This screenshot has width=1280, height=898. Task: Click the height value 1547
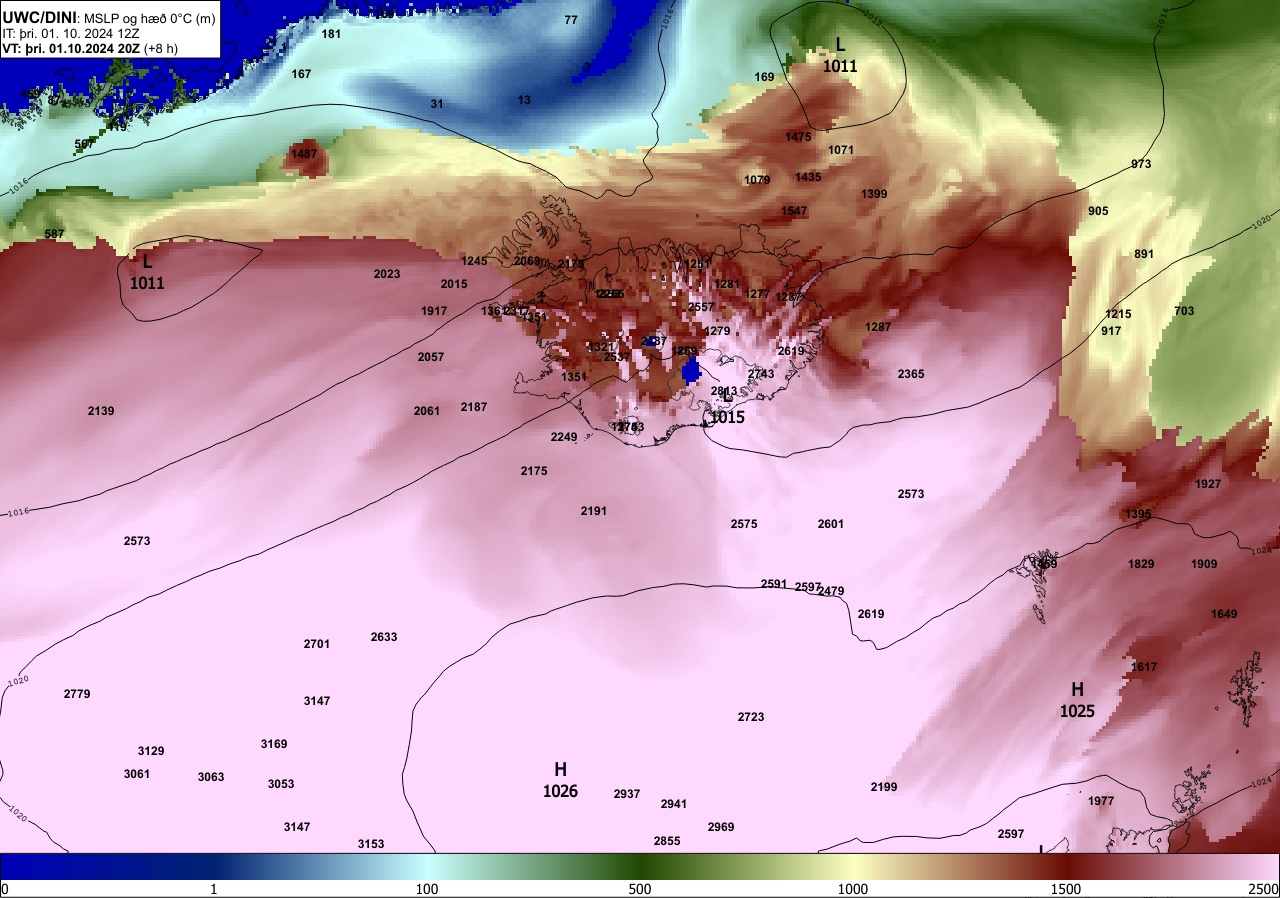point(794,211)
